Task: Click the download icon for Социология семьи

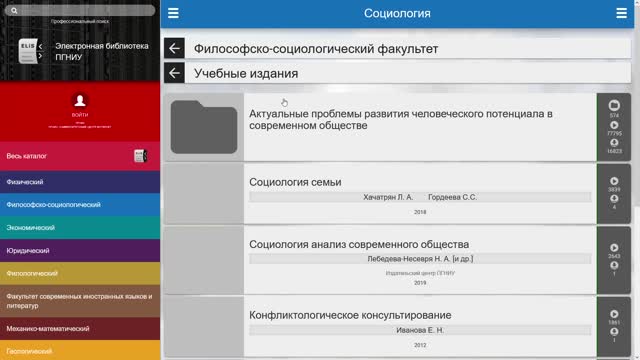Action: [614, 199]
